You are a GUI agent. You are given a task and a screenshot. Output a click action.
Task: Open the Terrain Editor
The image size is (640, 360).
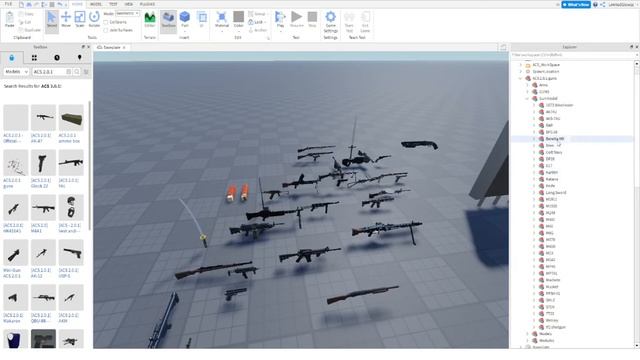(150, 19)
